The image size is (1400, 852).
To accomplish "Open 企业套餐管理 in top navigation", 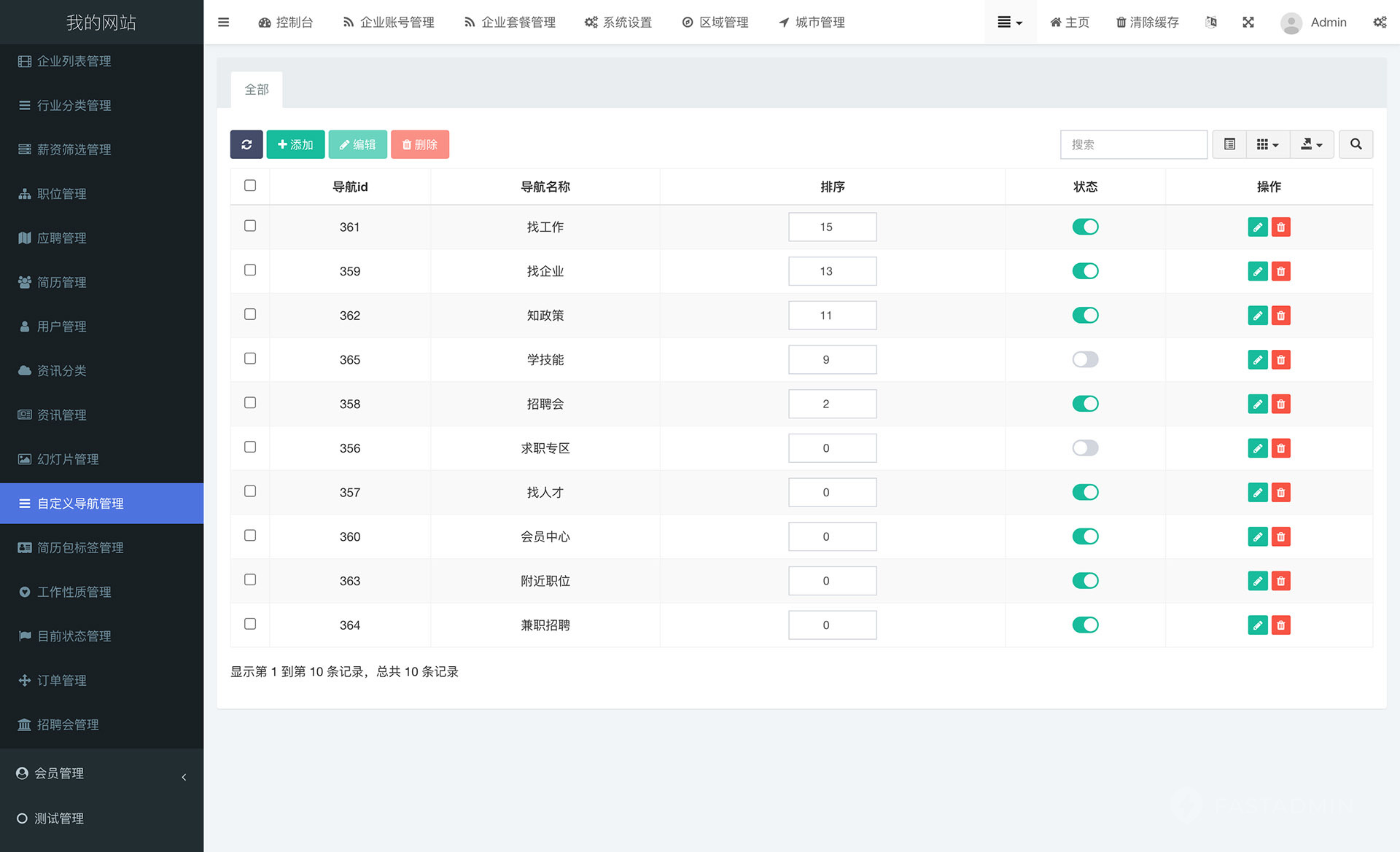I will click(510, 22).
